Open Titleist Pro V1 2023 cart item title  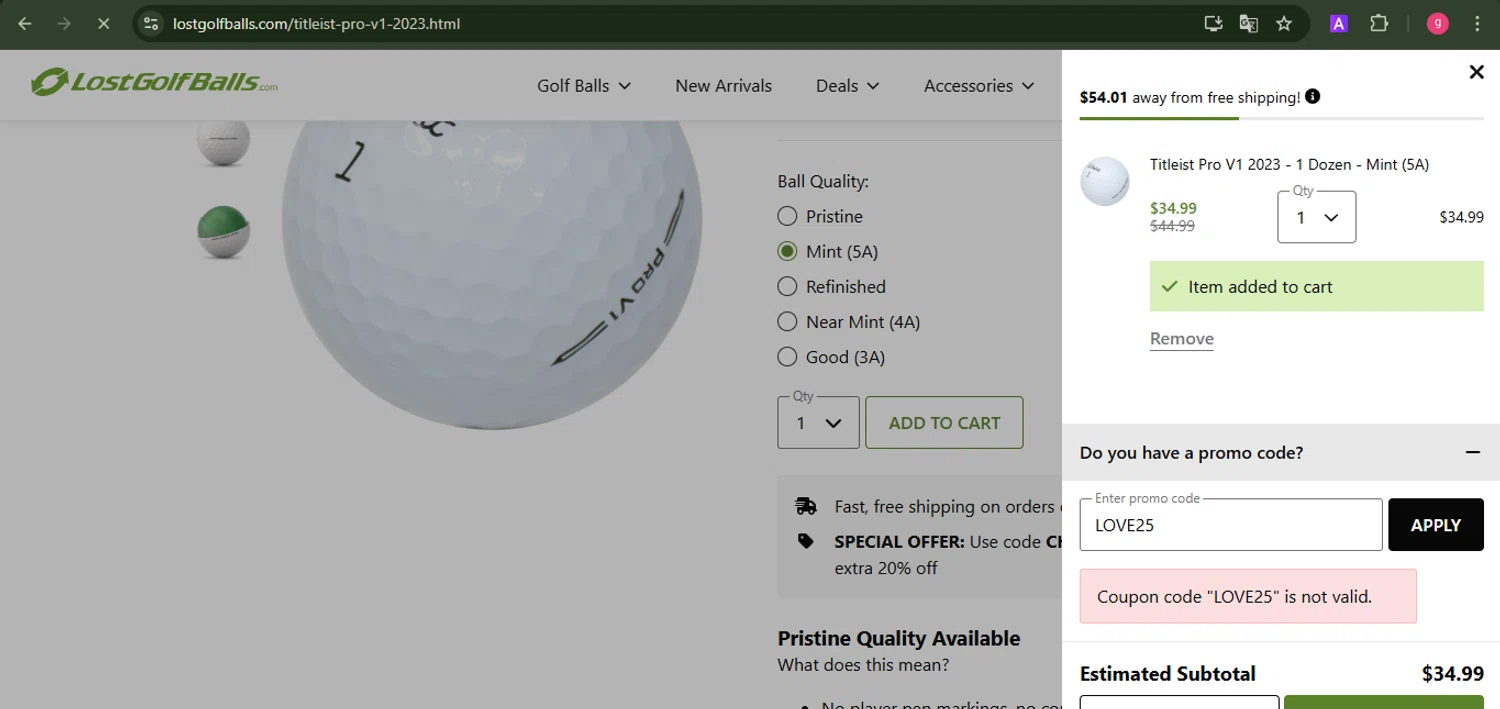point(1289,164)
